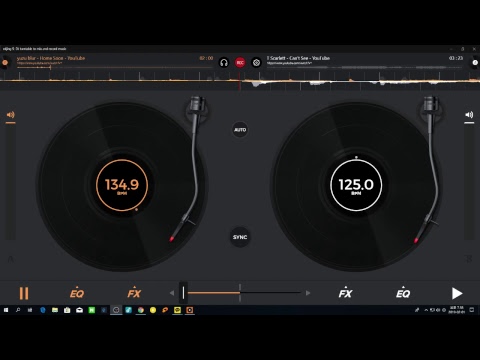The height and width of the screenshot is (360, 480).
Task: Click the right deck volume speaker icon
Action: tap(469, 115)
